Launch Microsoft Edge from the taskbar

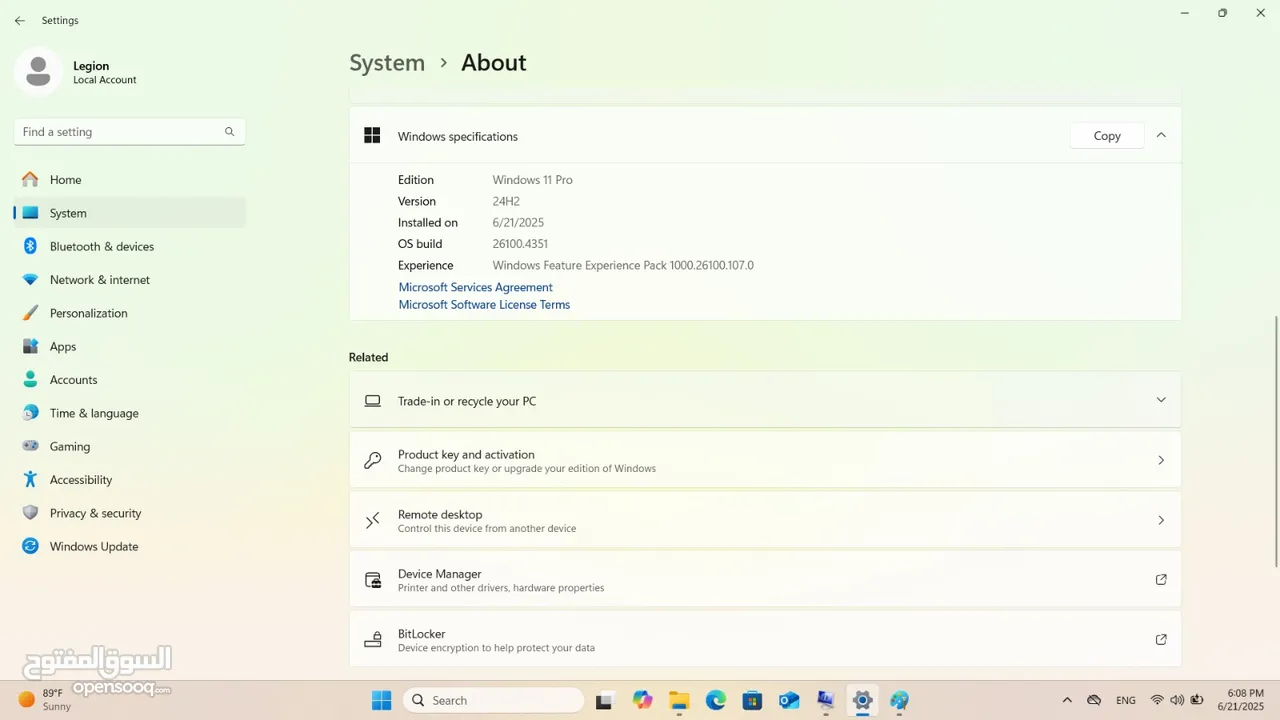[x=716, y=700]
